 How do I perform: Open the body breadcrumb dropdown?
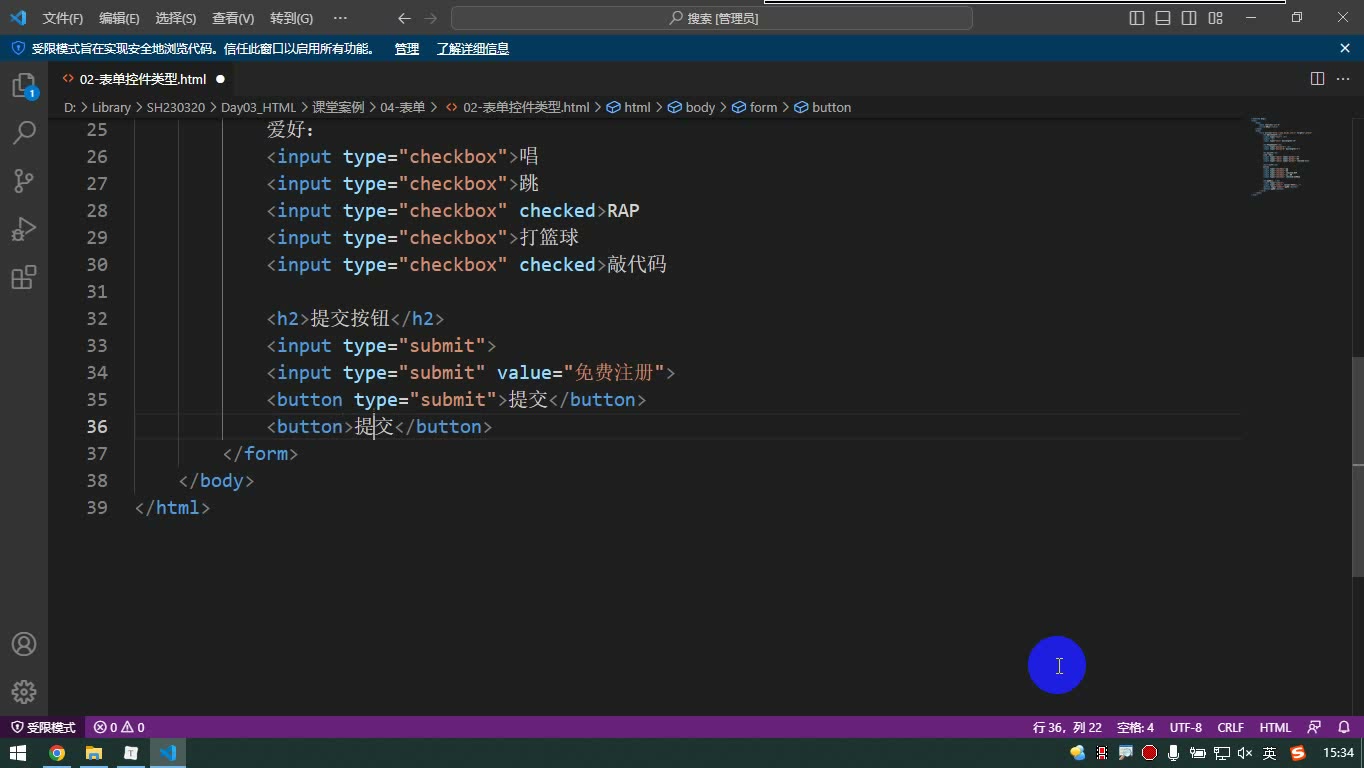[x=691, y=107]
